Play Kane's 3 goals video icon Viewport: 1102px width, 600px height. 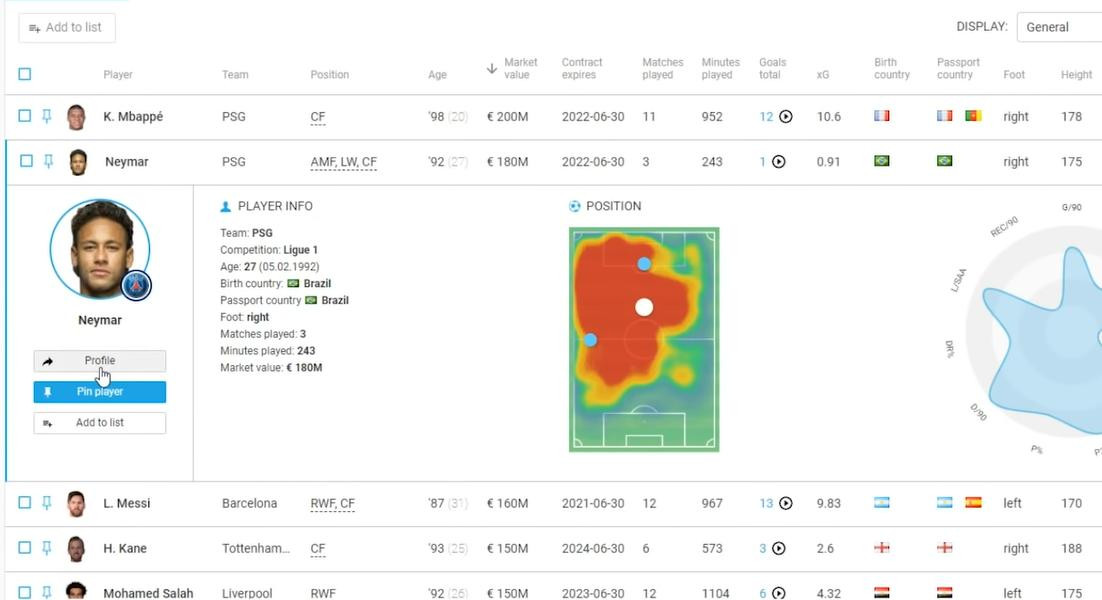(779, 548)
